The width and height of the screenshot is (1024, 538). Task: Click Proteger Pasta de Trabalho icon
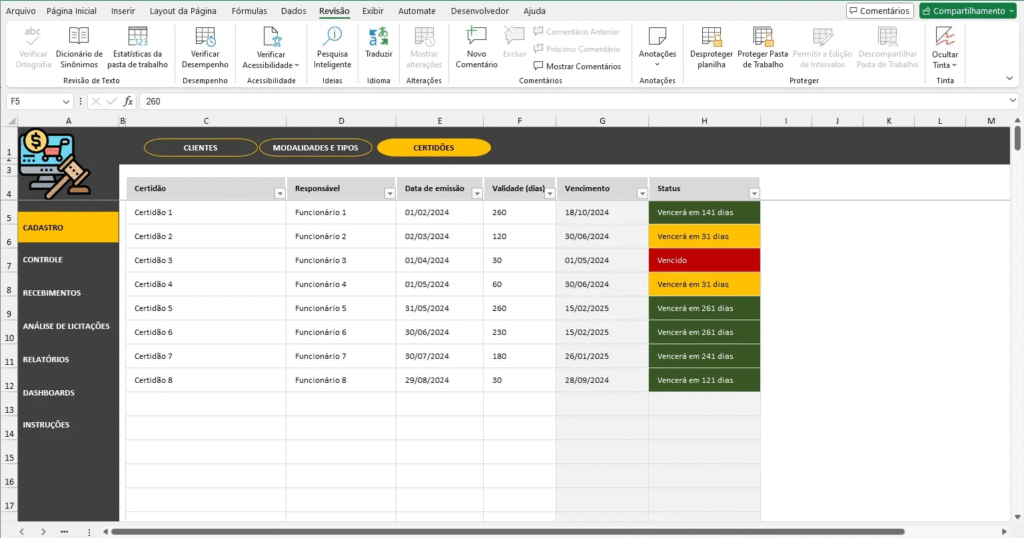coord(763,37)
